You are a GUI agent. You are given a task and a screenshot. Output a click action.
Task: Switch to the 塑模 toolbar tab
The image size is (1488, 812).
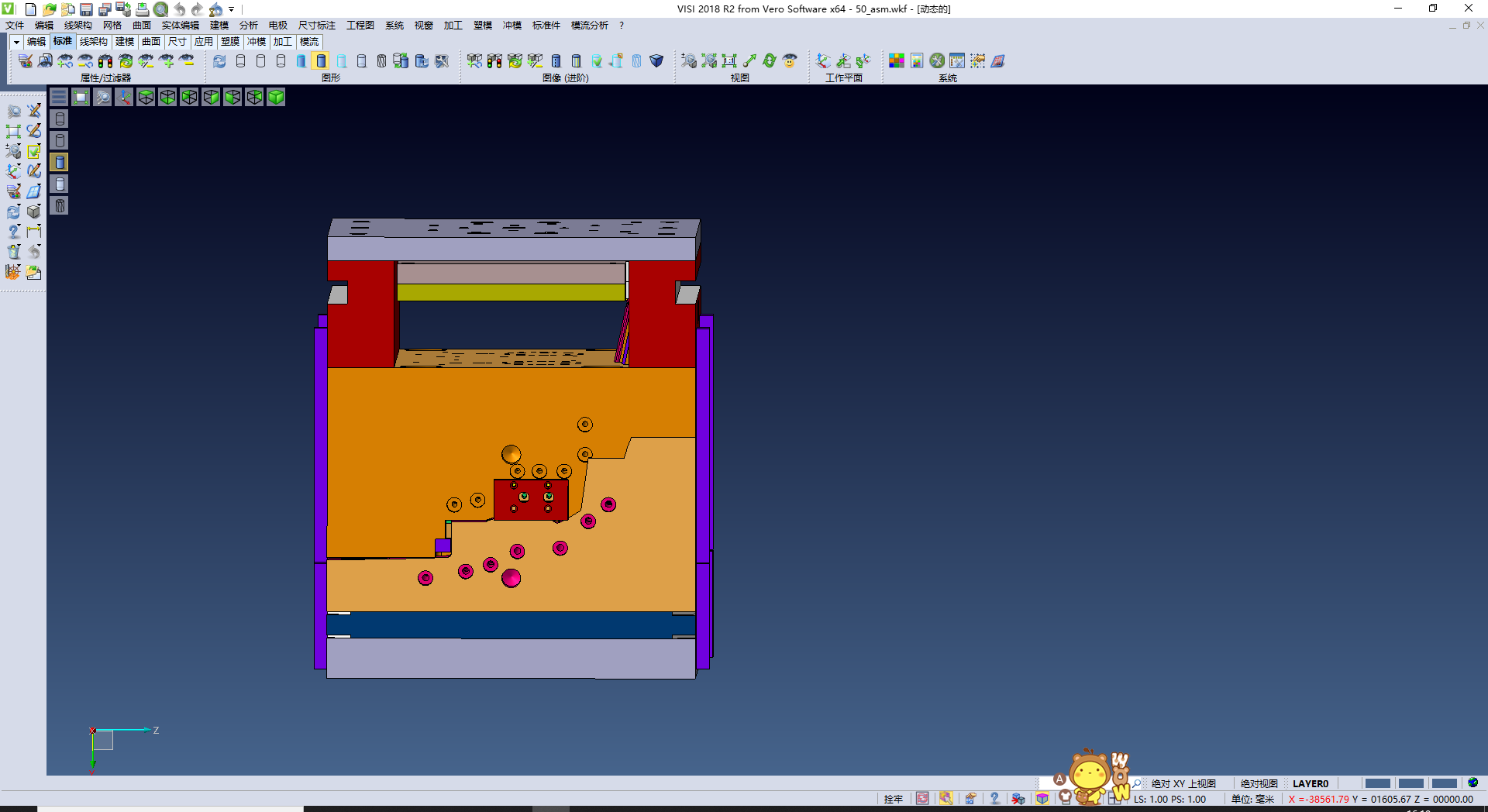[x=229, y=42]
